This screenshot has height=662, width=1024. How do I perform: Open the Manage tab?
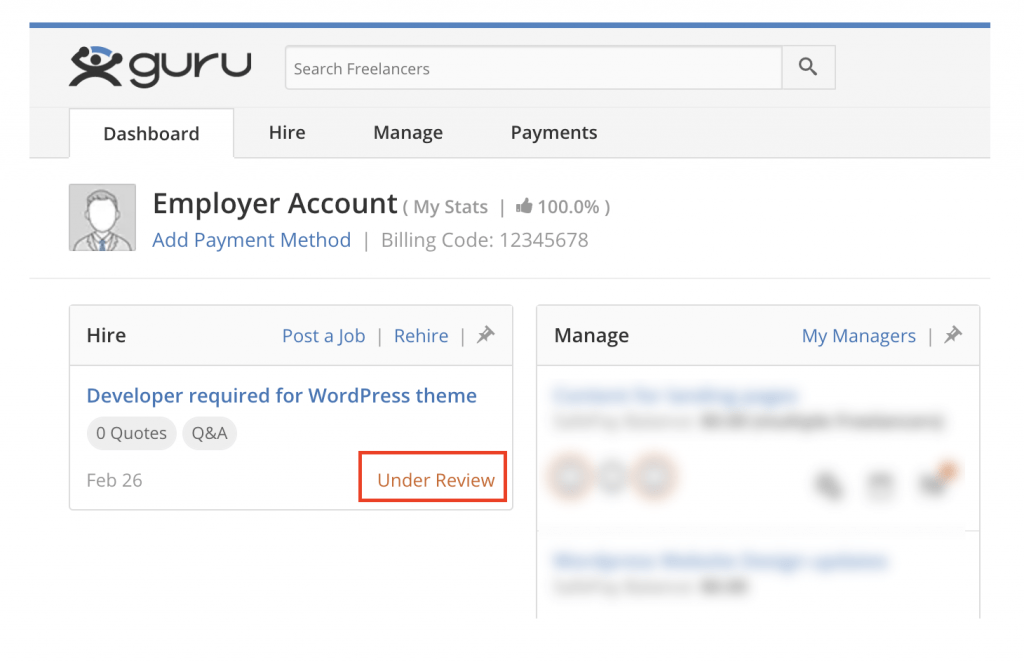tap(407, 132)
